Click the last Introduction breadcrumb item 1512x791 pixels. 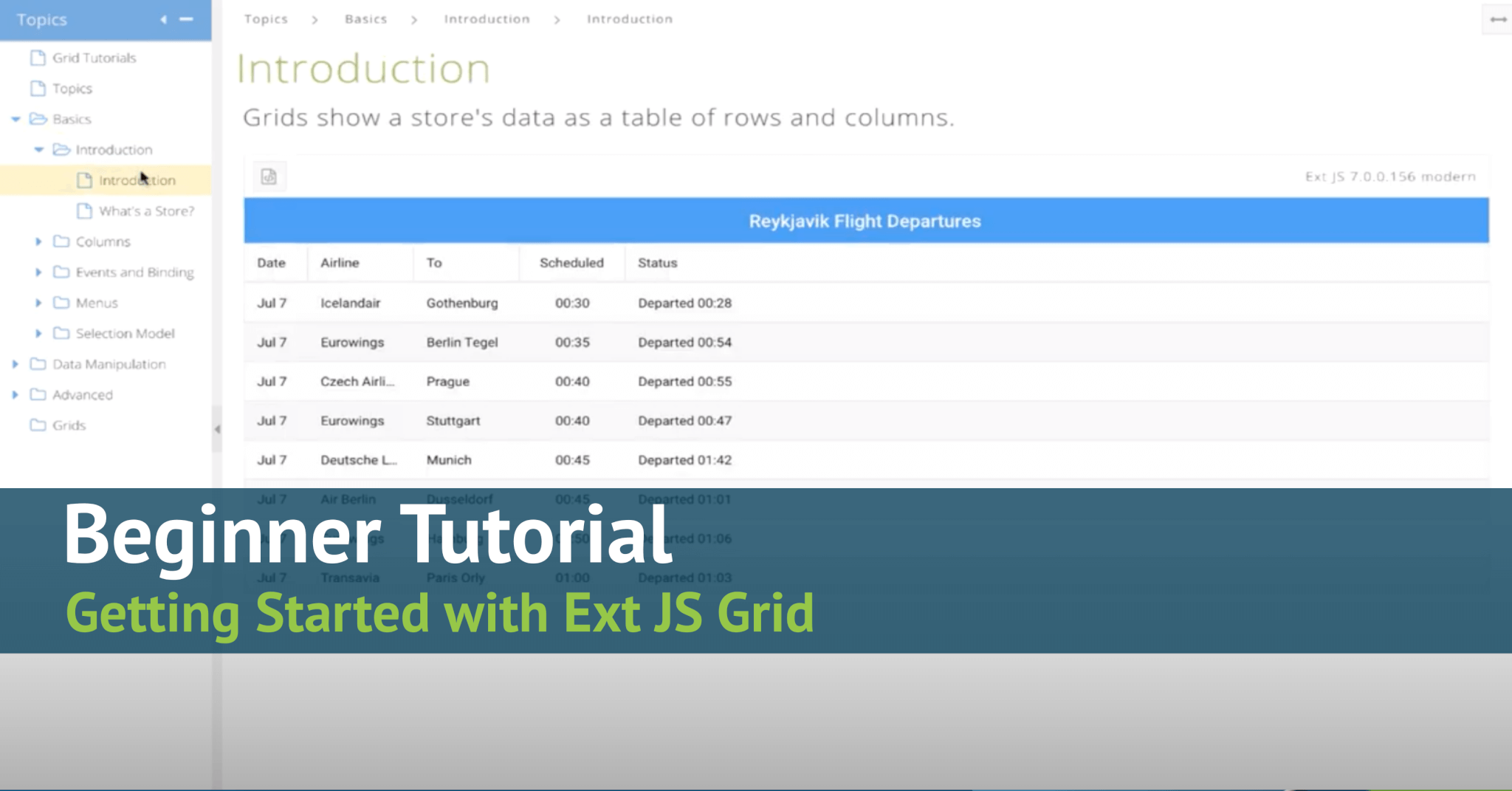(630, 19)
